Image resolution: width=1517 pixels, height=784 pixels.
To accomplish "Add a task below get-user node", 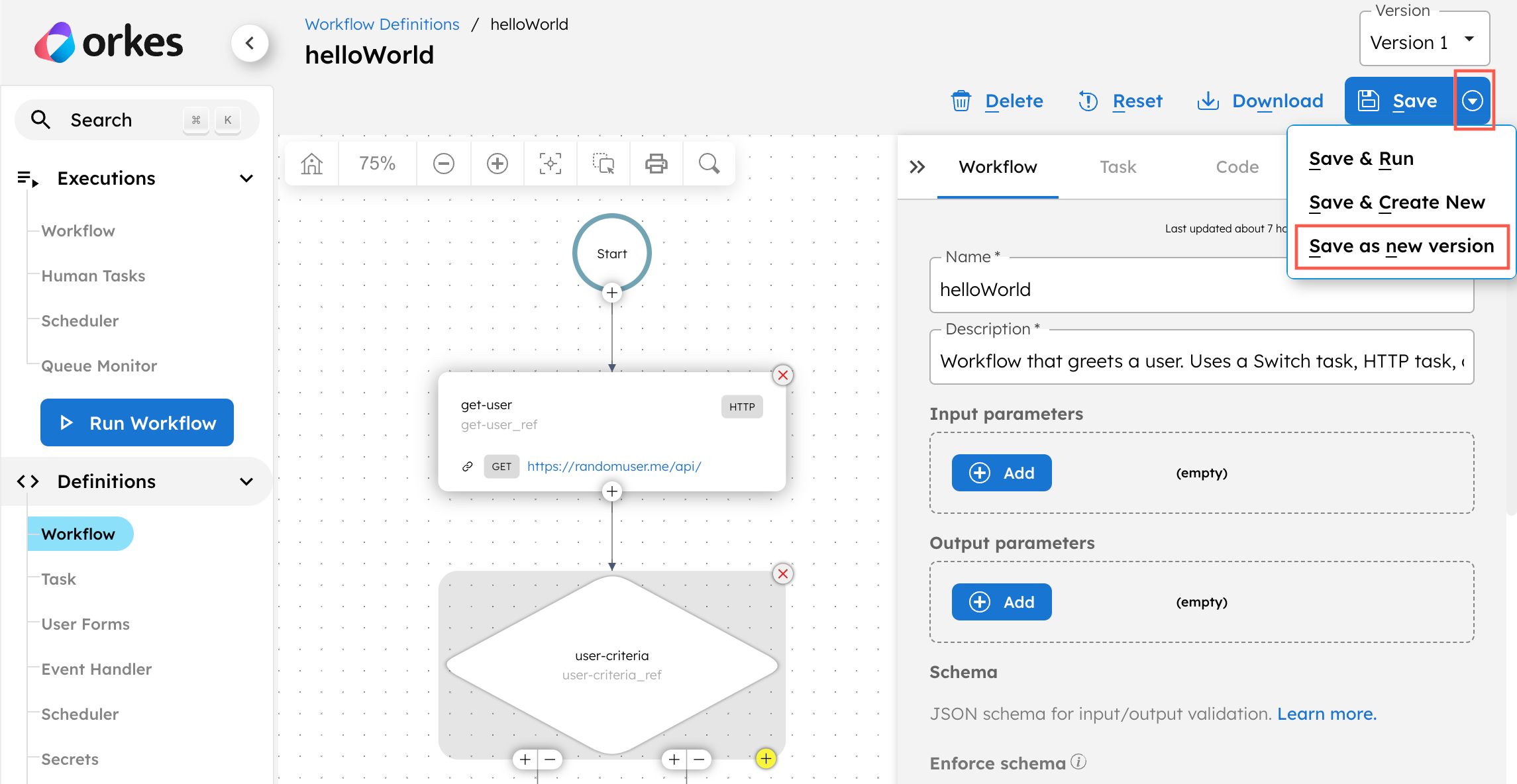I will 612,491.
